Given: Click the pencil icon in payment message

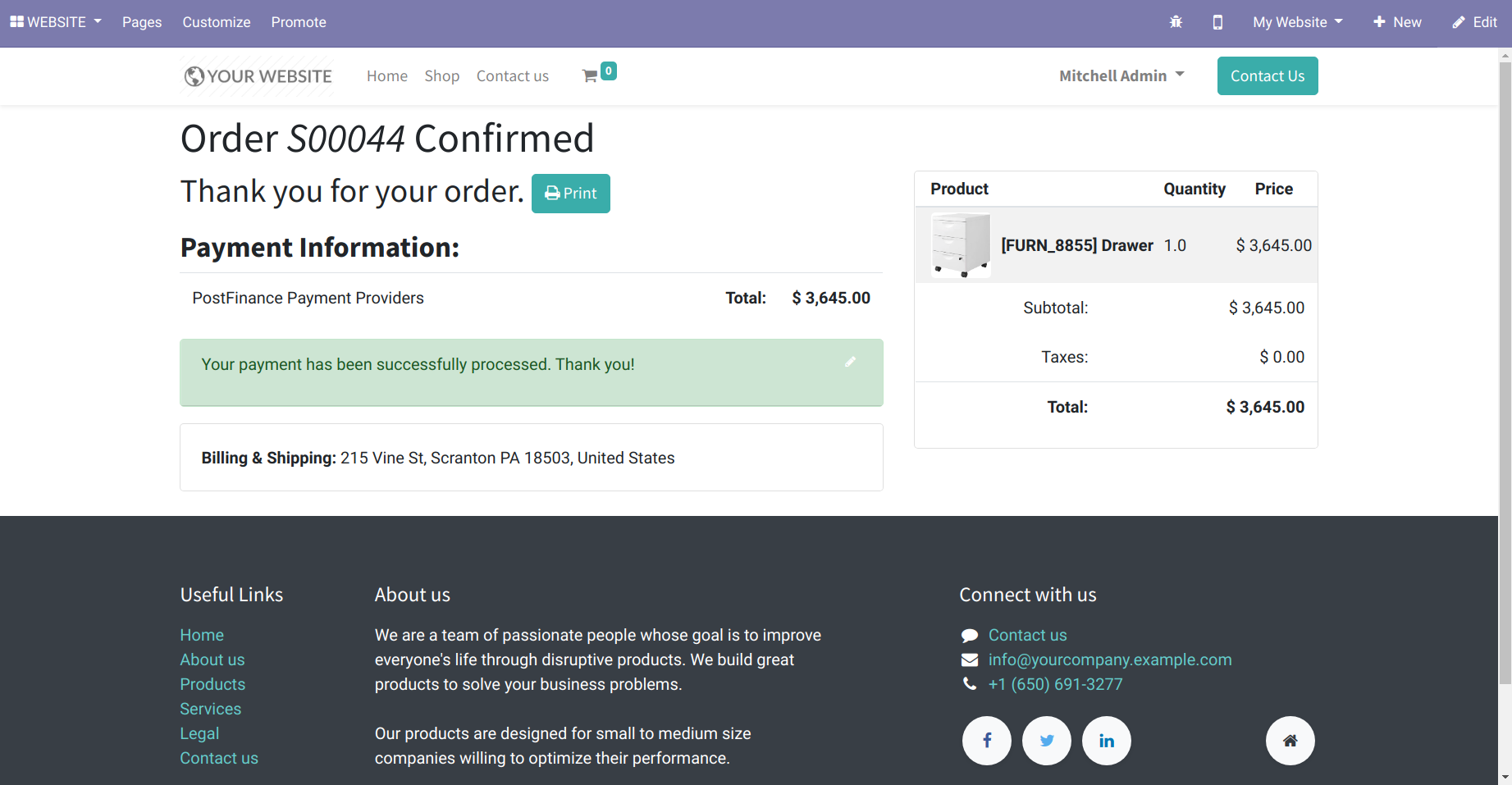Looking at the screenshot, I should pos(850,362).
